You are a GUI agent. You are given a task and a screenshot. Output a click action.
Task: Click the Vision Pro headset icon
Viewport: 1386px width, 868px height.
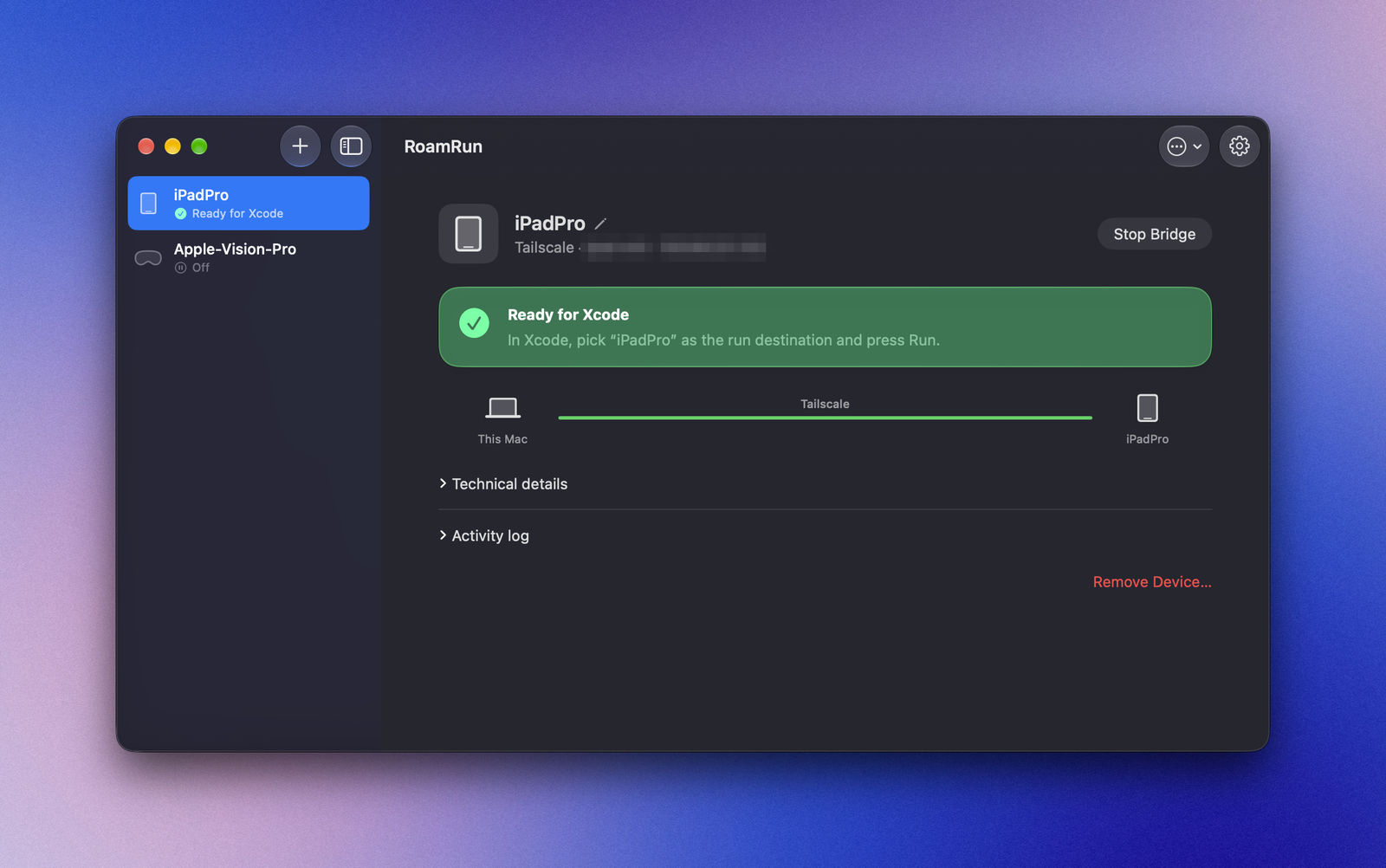click(148, 258)
